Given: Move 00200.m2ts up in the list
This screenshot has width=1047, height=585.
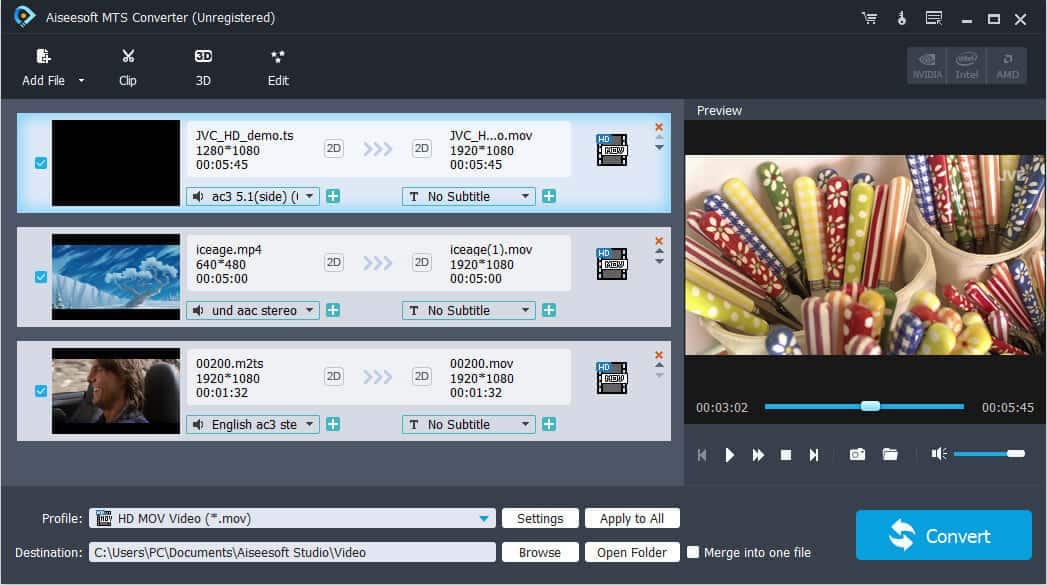Looking at the screenshot, I should 659,365.
